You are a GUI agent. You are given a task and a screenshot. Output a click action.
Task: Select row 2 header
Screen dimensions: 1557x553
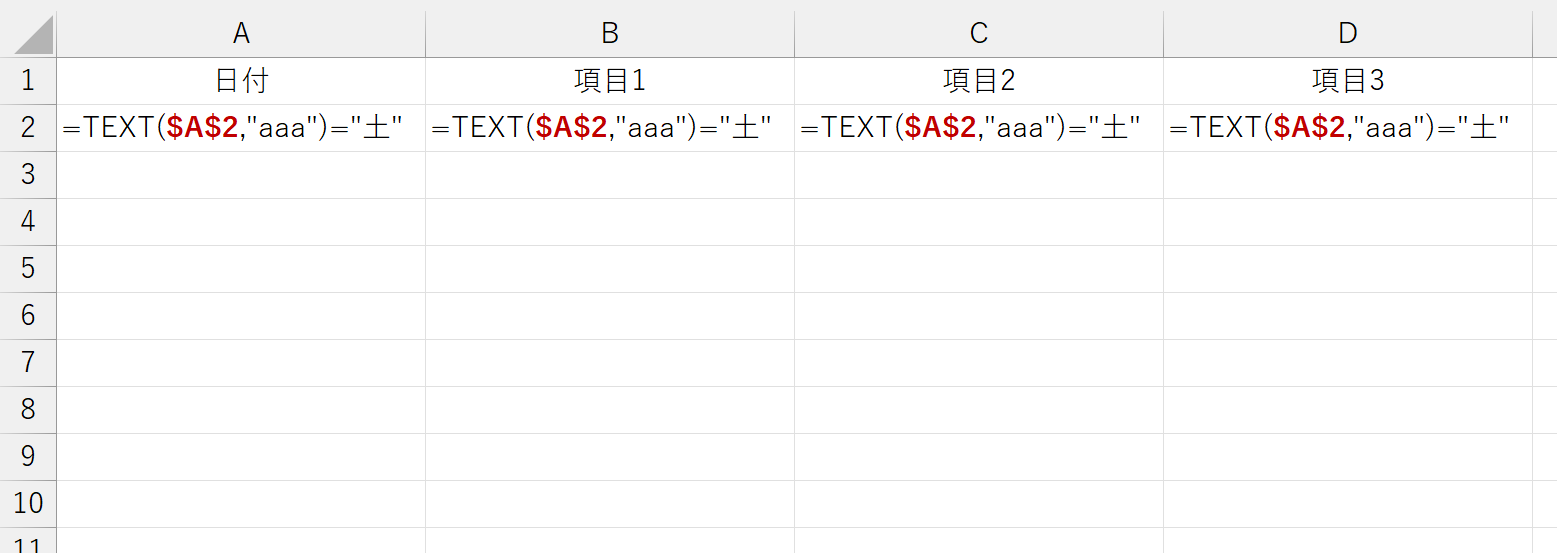[x=28, y=128]
